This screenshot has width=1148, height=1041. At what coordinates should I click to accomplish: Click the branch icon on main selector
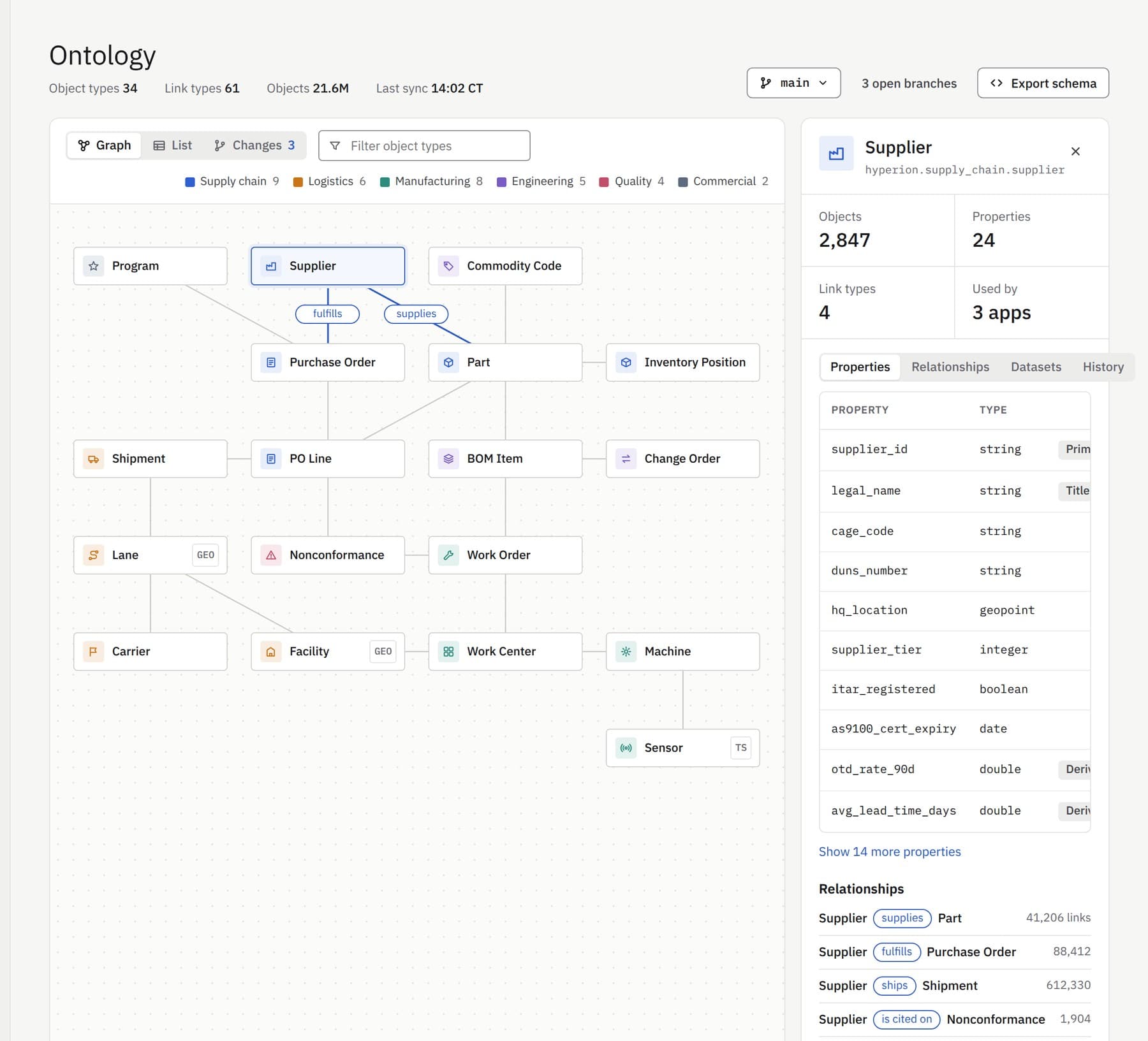(766, 83)
